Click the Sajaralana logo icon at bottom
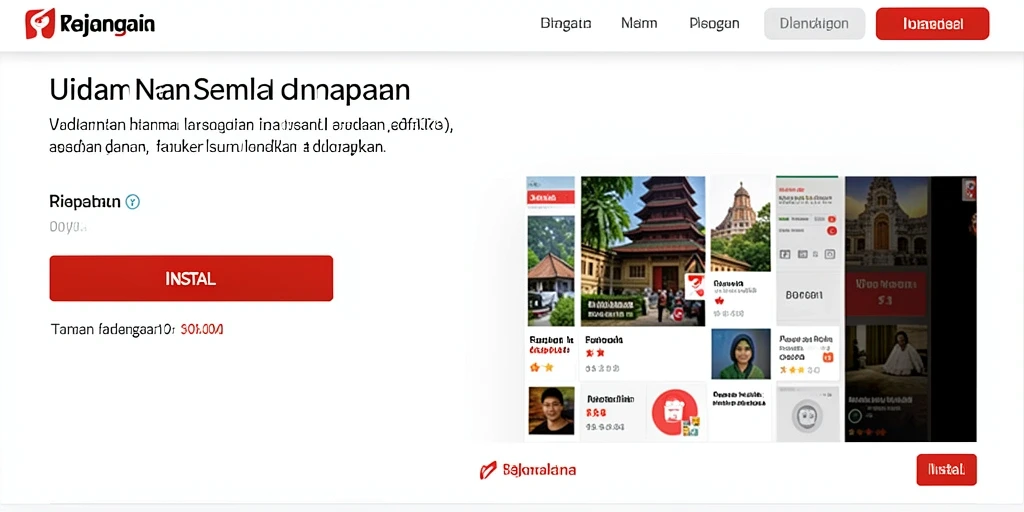This screenshot has height=512, width=1024. 487,470
